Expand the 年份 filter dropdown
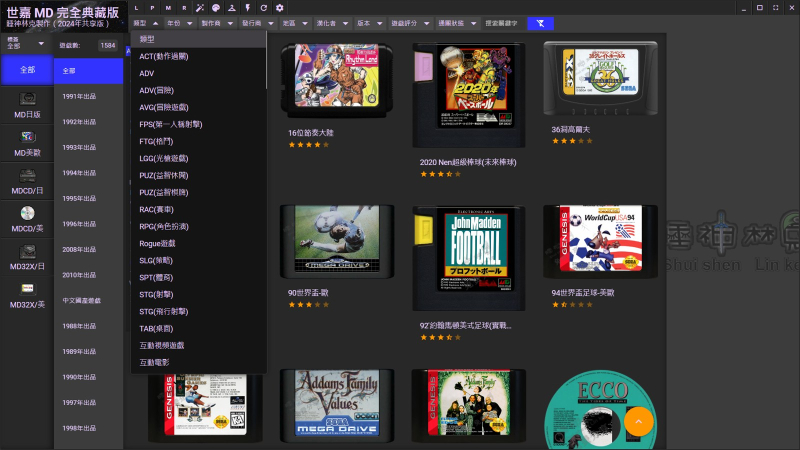This screenshot has height=450, width=800. (178, 23)
